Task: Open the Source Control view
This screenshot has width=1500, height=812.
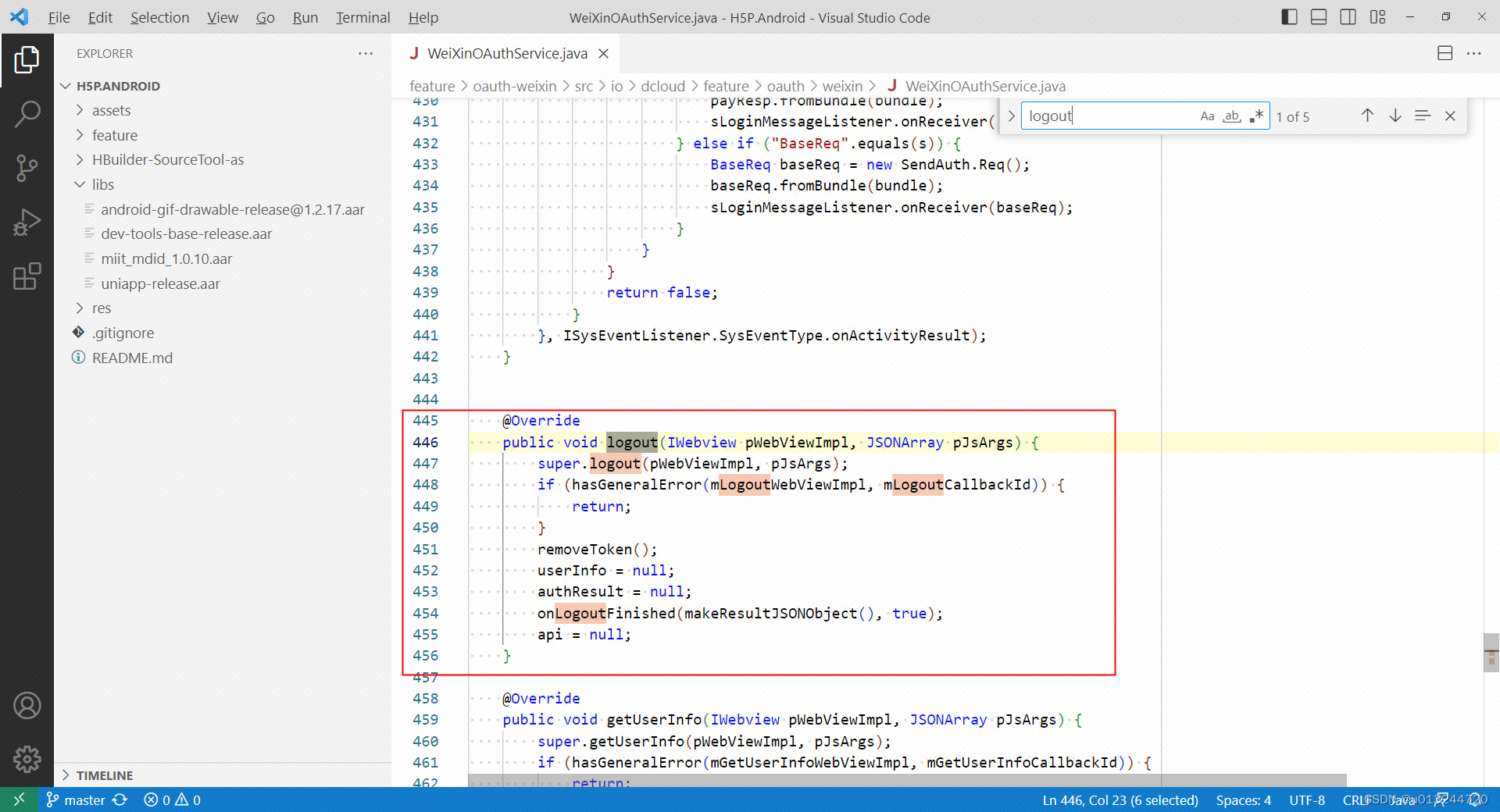Action: coord(27,168)
